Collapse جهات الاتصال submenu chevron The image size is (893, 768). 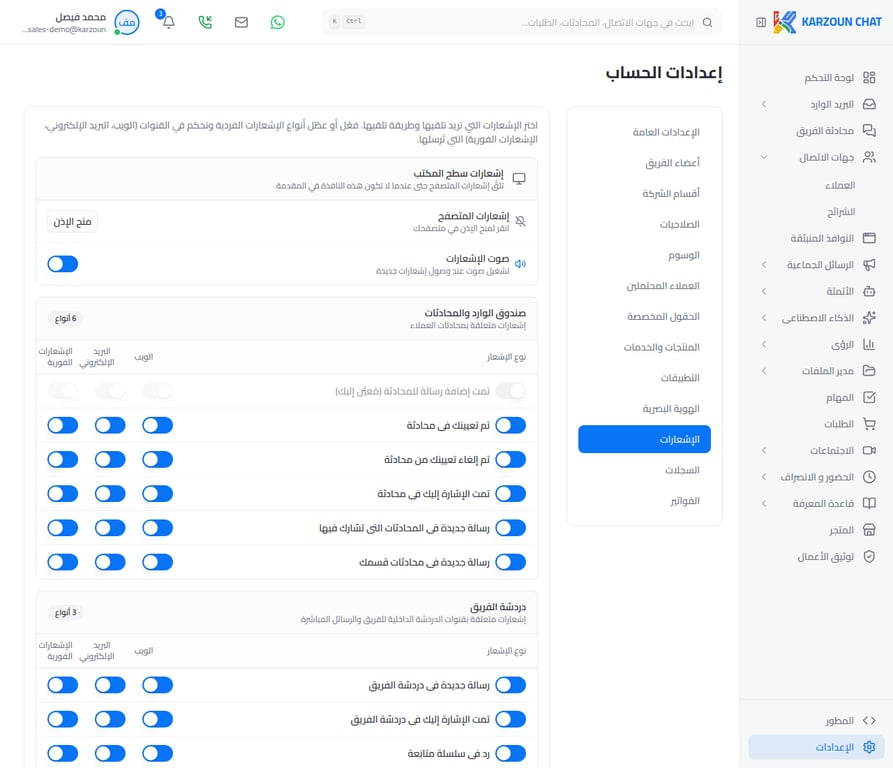(764, 157)
